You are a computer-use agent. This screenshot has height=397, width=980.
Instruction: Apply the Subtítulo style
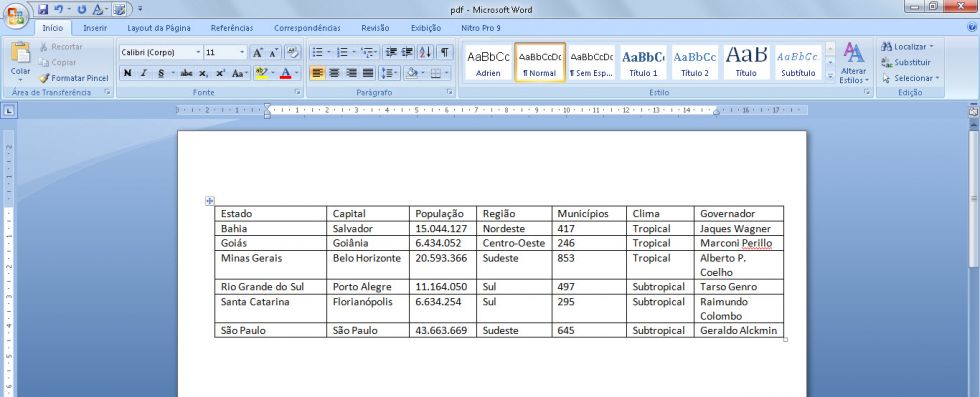(x=798, y=63)
